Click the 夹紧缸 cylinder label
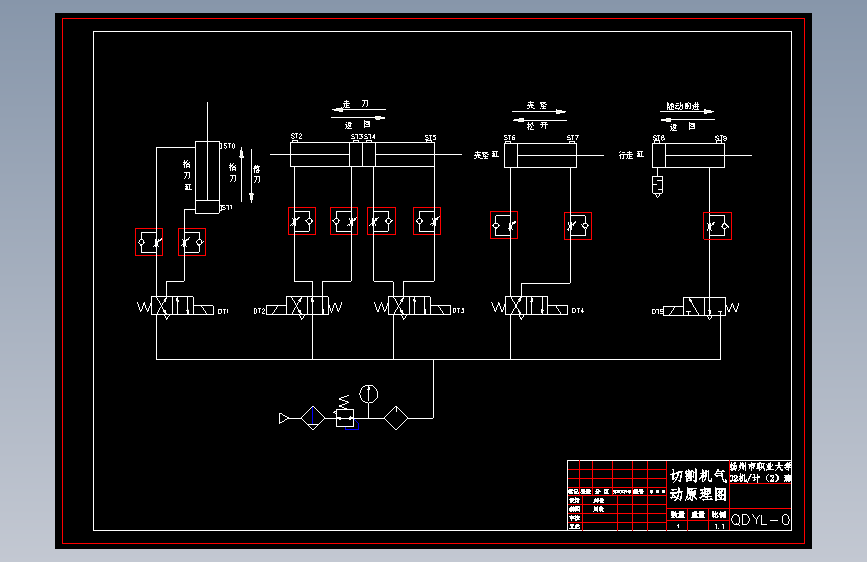This screenshot has width=867, height=562. [x=486, y=155]
